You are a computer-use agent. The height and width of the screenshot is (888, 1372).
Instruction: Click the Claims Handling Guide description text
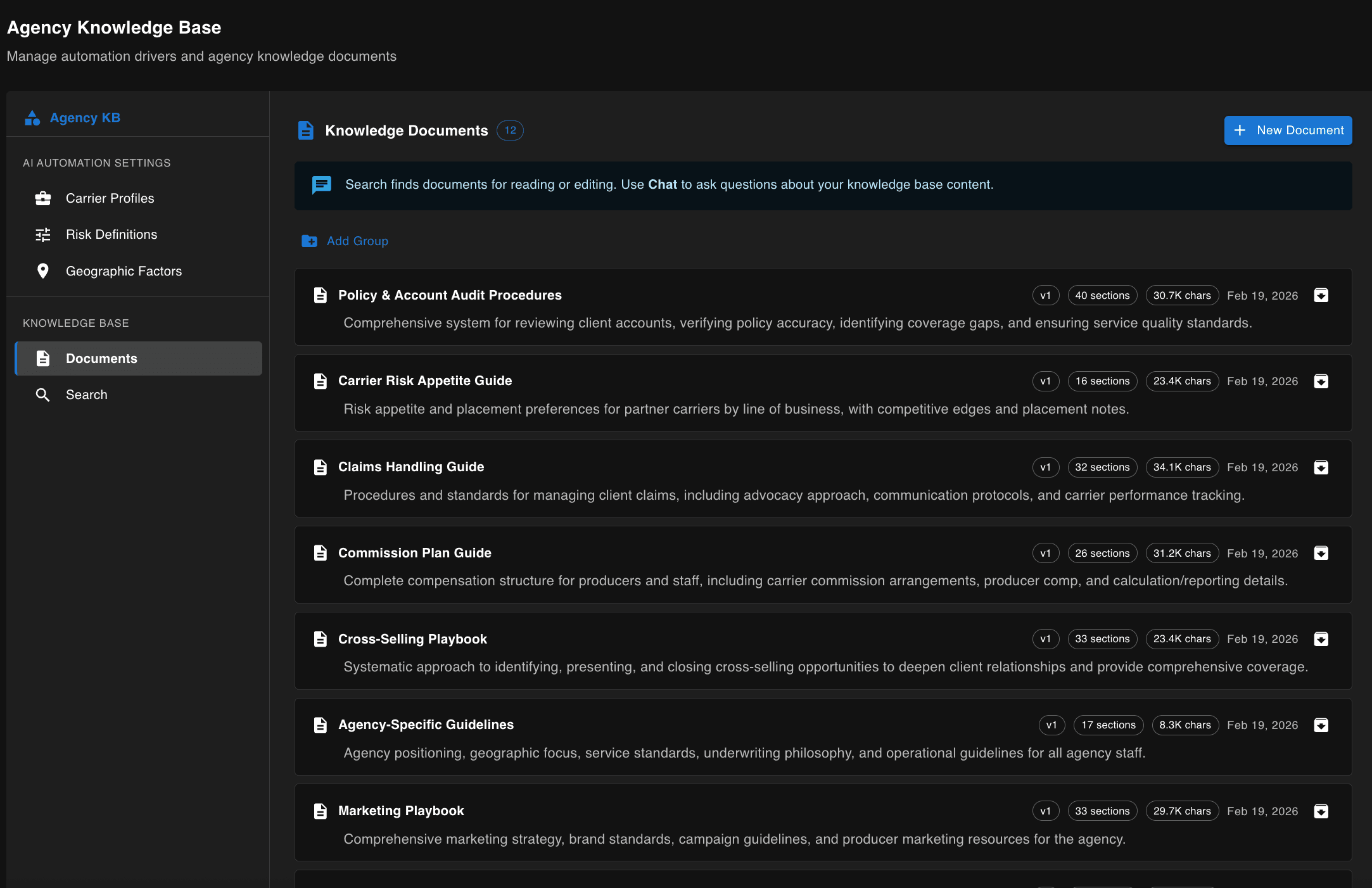point(794,495)
